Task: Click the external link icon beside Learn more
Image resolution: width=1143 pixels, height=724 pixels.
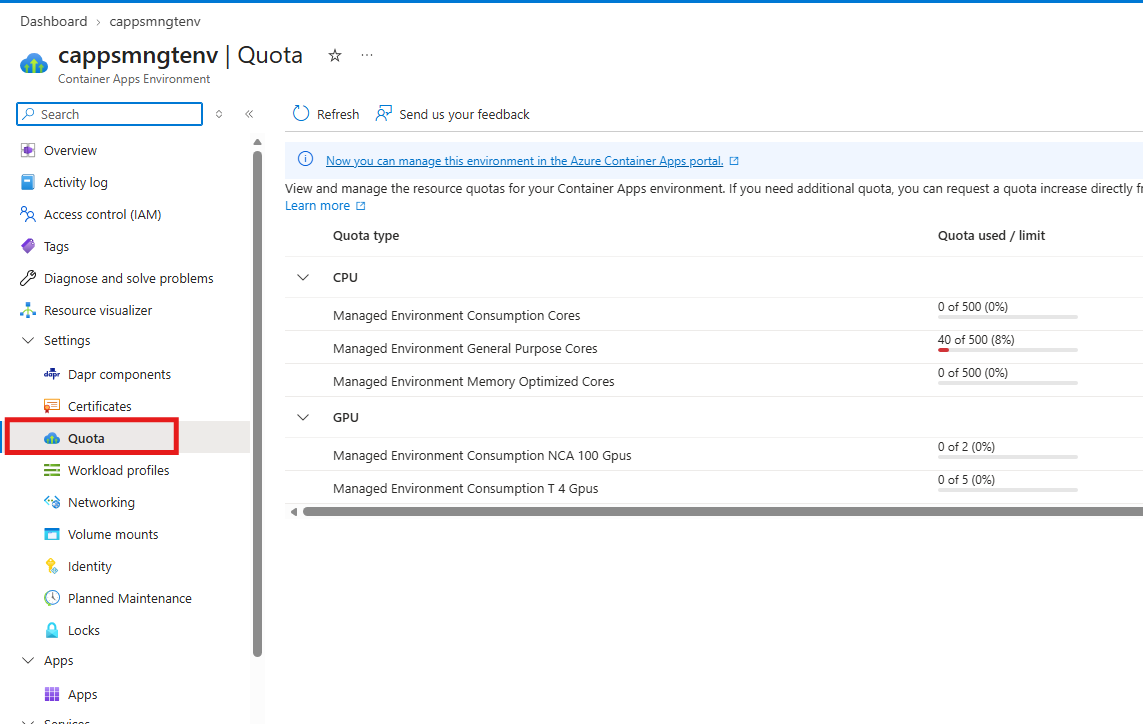Action: [x=360, y=206]
